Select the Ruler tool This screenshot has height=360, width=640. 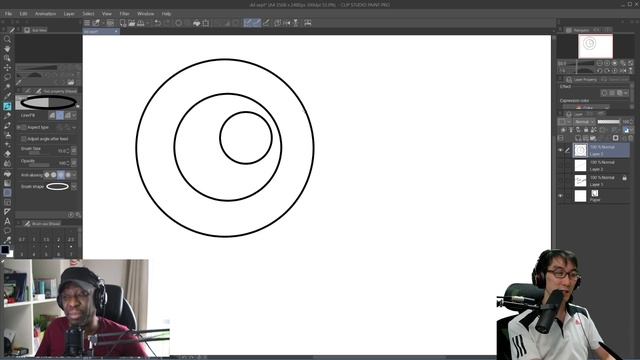point(7,211)
